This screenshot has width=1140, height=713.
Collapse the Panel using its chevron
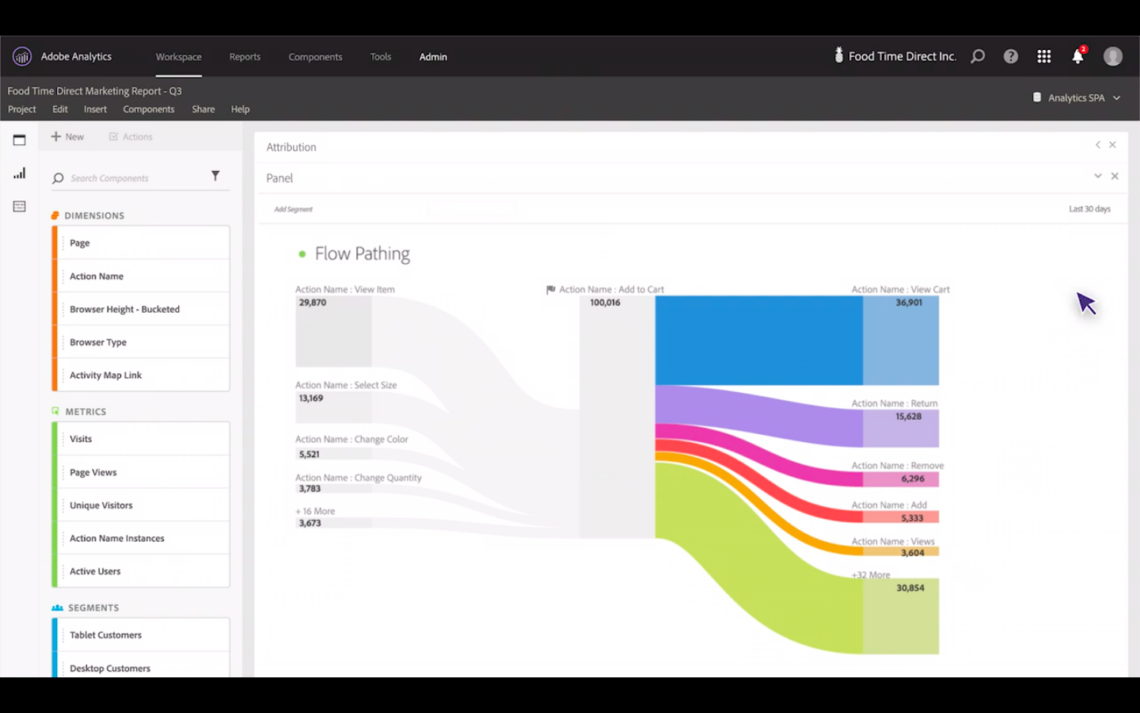[1097, 177]
